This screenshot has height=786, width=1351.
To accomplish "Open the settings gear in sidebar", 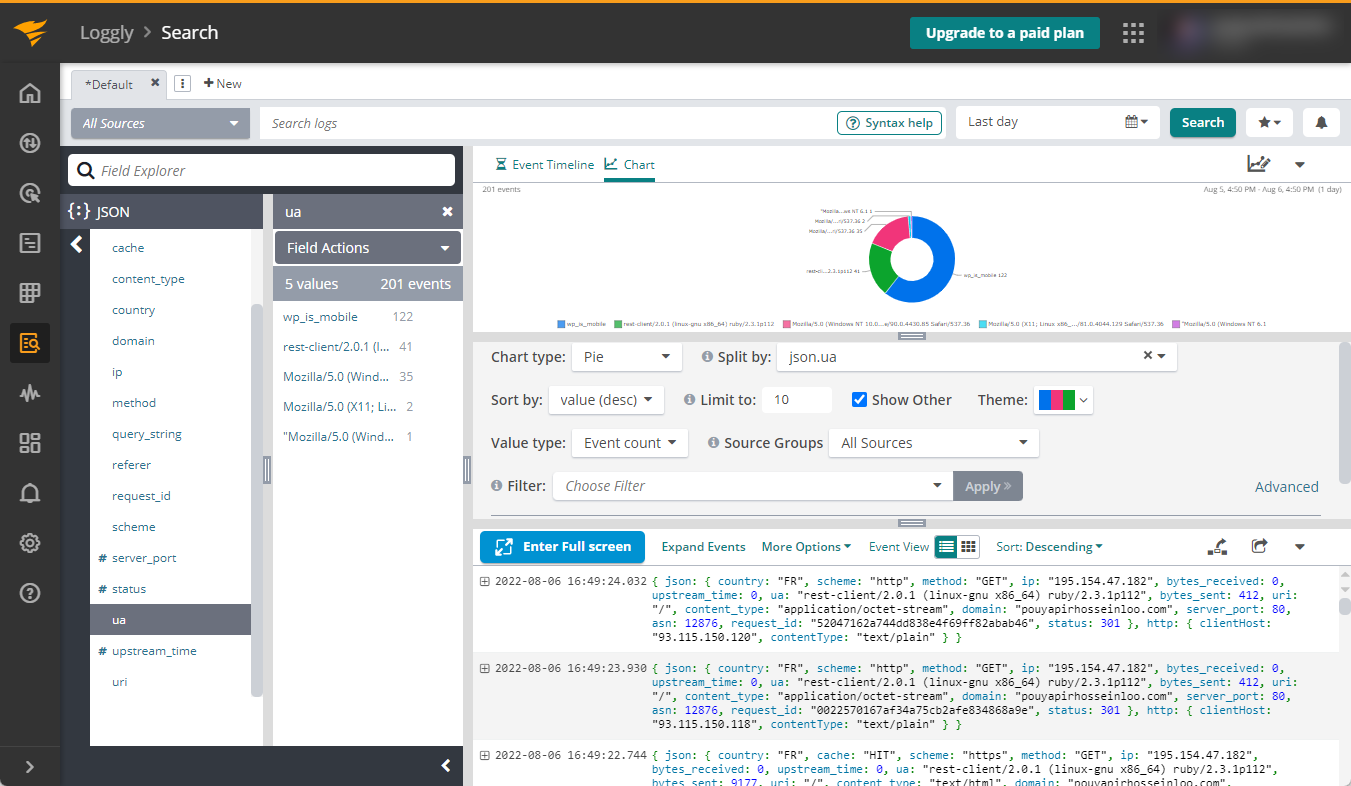I will click(30, 543).
